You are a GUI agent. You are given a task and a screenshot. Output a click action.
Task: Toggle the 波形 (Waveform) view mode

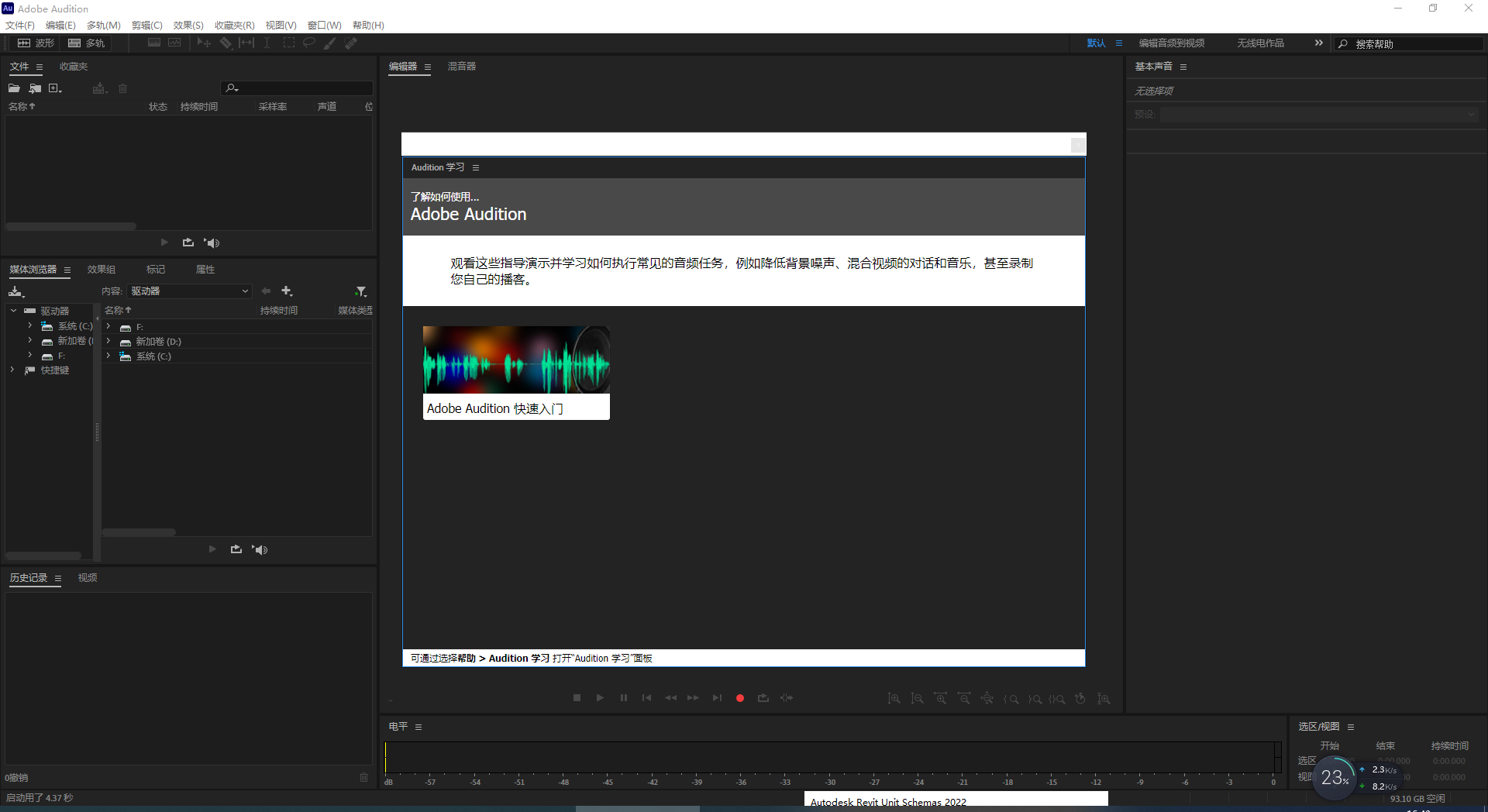(x=36, y=43)
